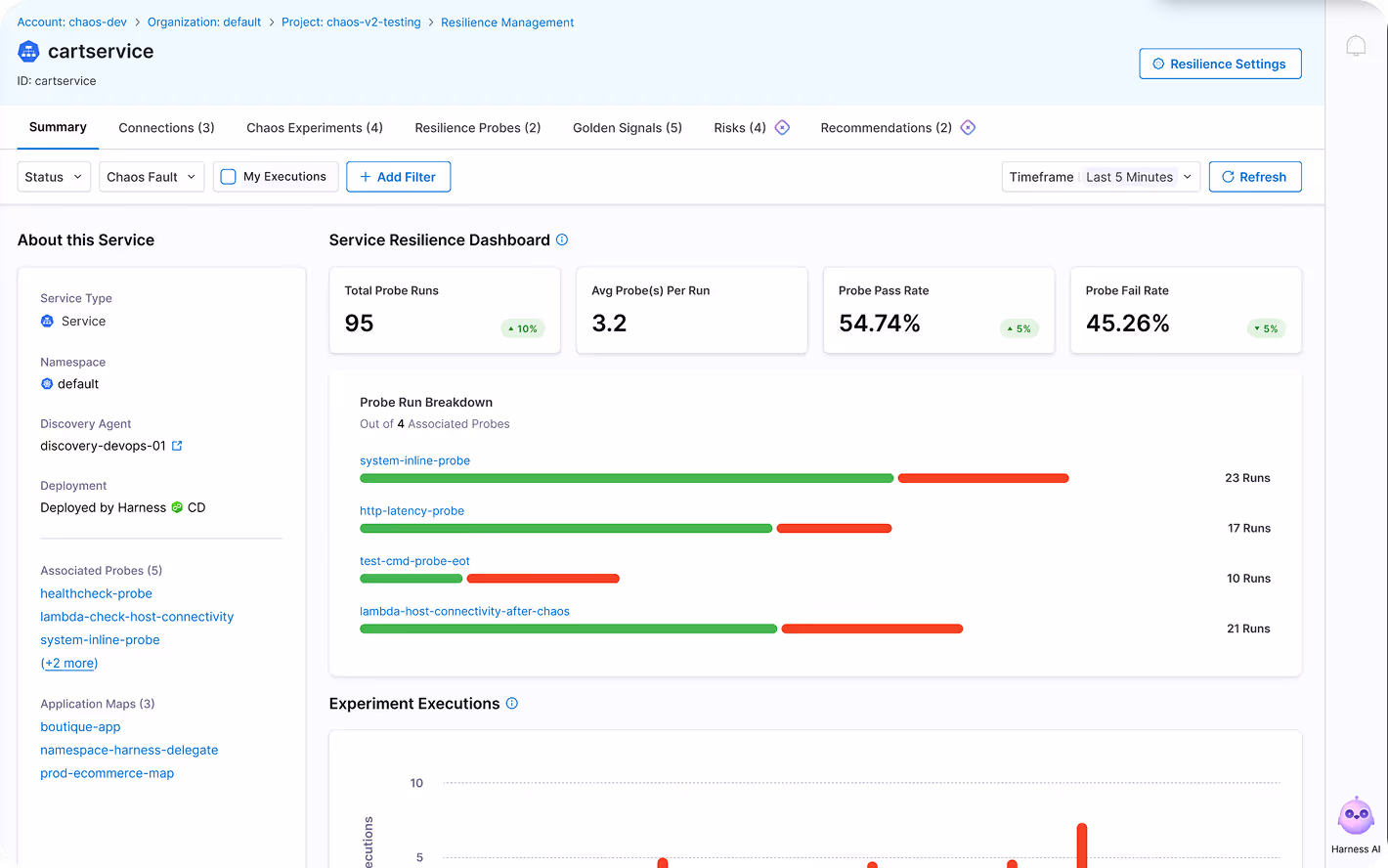This screenshot has height=868, width=1388.
Task: Click the Probe Pass Rate card
Action: (938, 310)
